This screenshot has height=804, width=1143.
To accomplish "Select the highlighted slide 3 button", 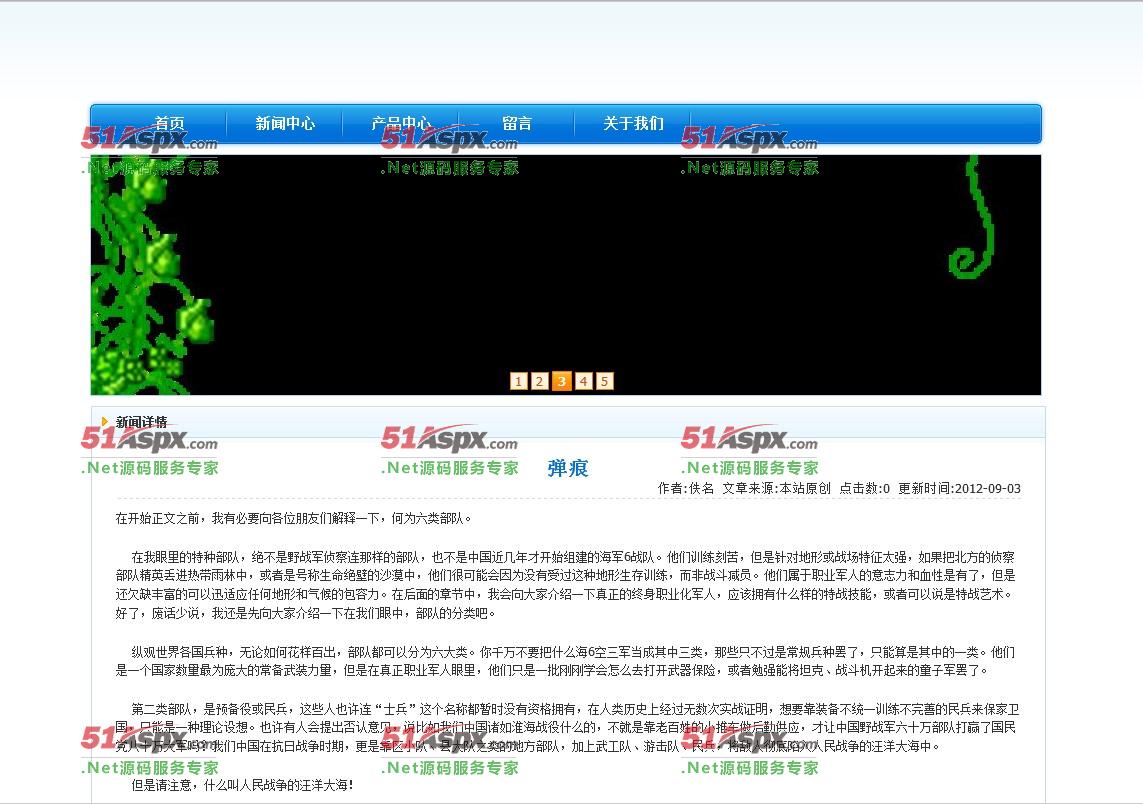I will (x=561, y=381).
